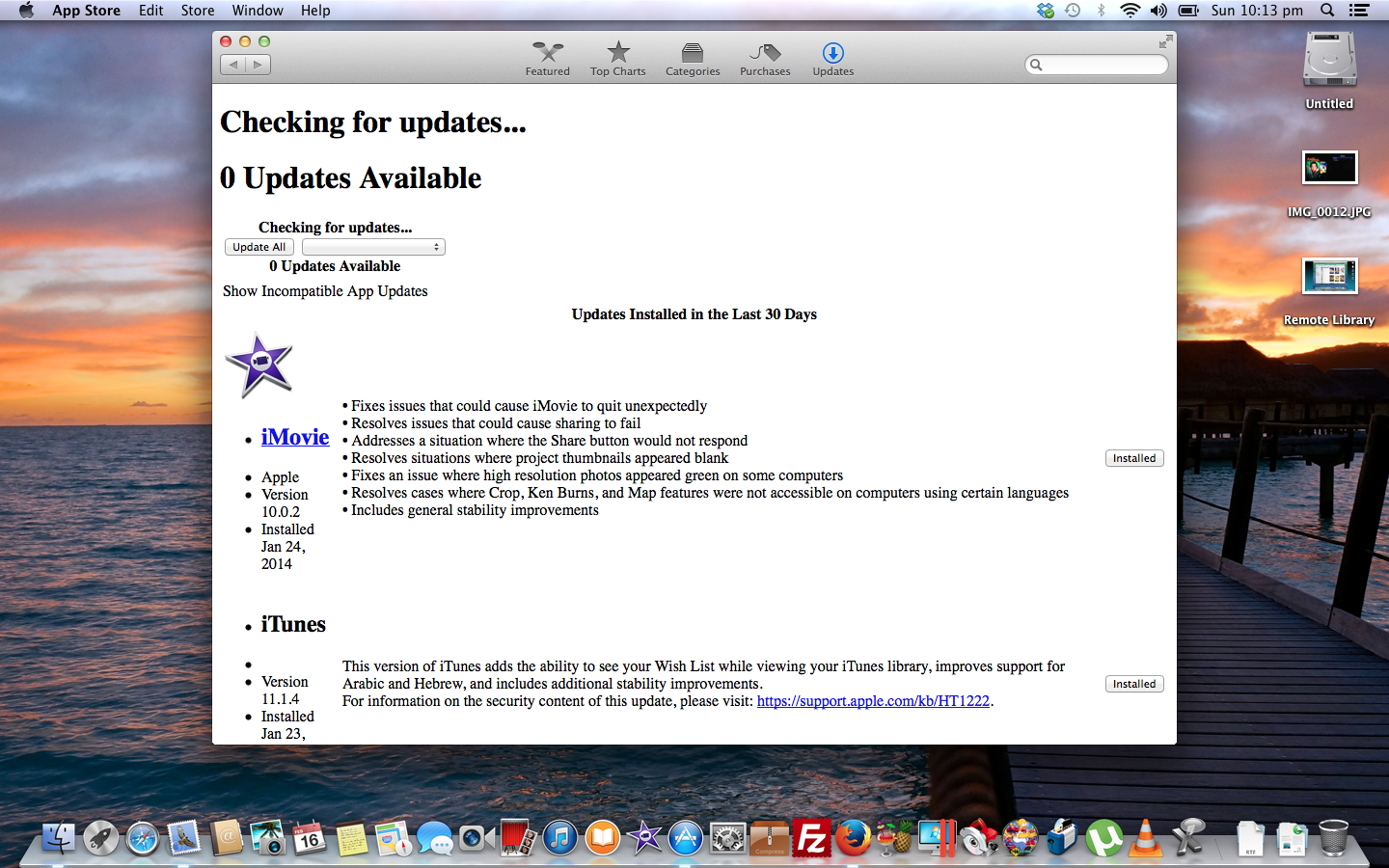The image size is (1389, 868).
Task: Open Calendar from the Dock
Action: (x=310, y=837)
